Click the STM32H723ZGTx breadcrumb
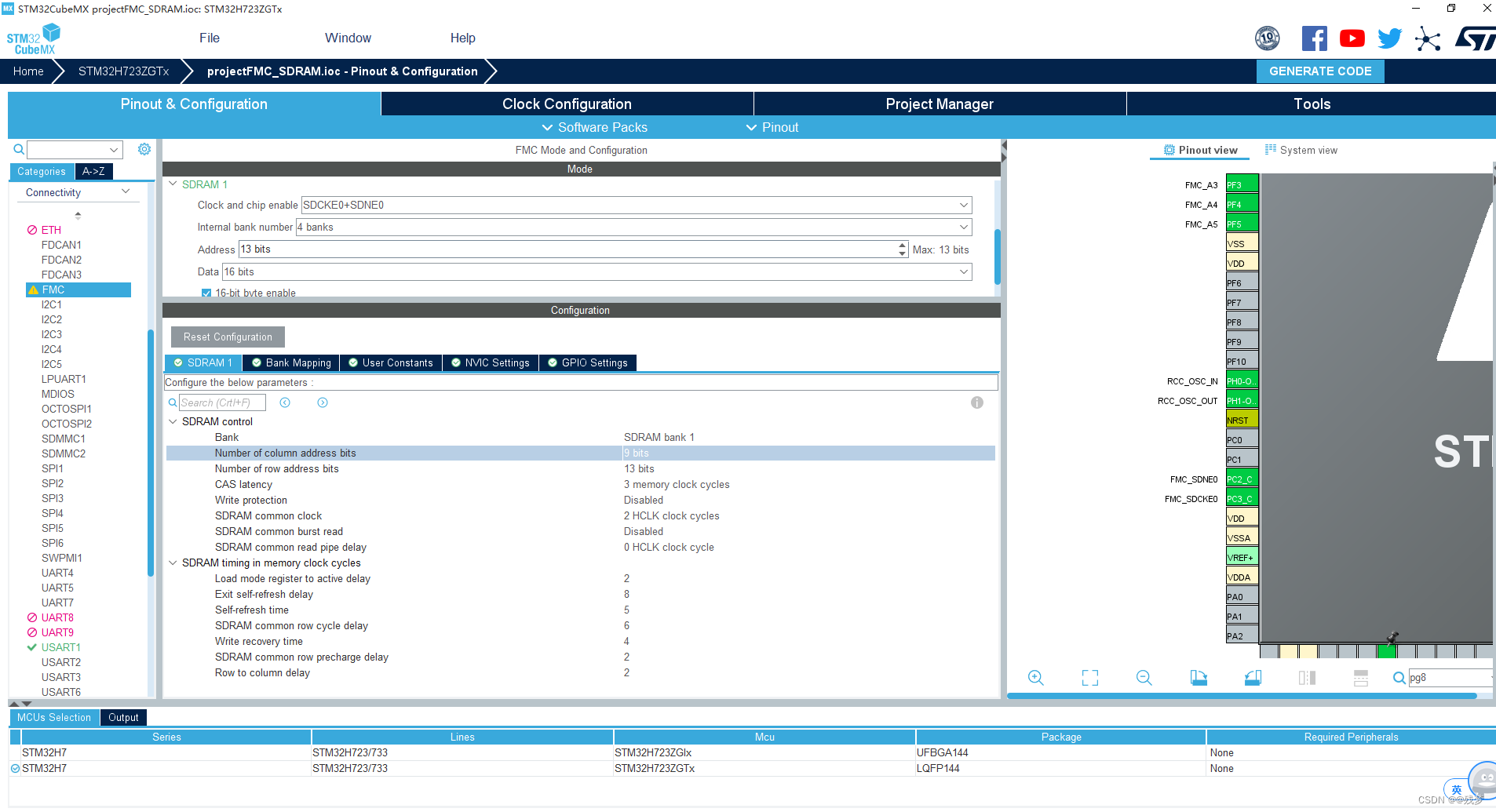1496x812 pixels. (x=123, y=71)
